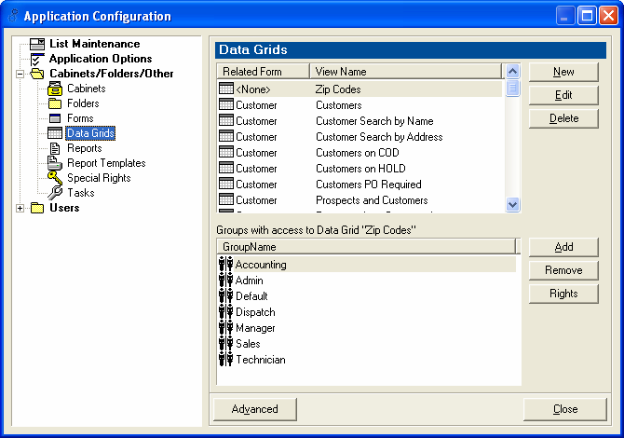Click grid icon of Customer Search by Name row
The image size is (624, 438).
tap(226, 121)
